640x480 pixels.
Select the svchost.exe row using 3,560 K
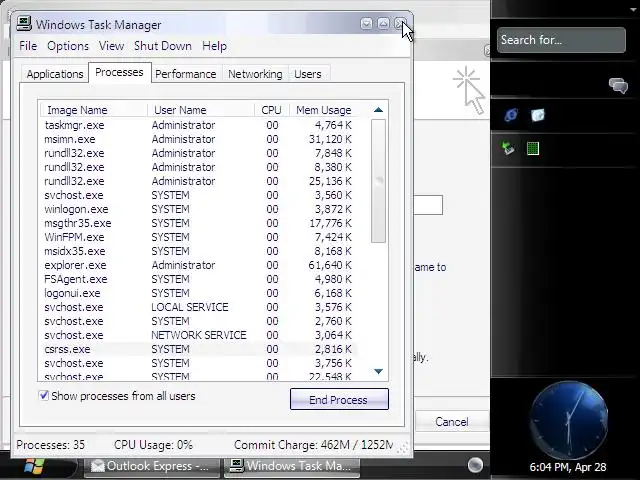click(x=199, y=195)
